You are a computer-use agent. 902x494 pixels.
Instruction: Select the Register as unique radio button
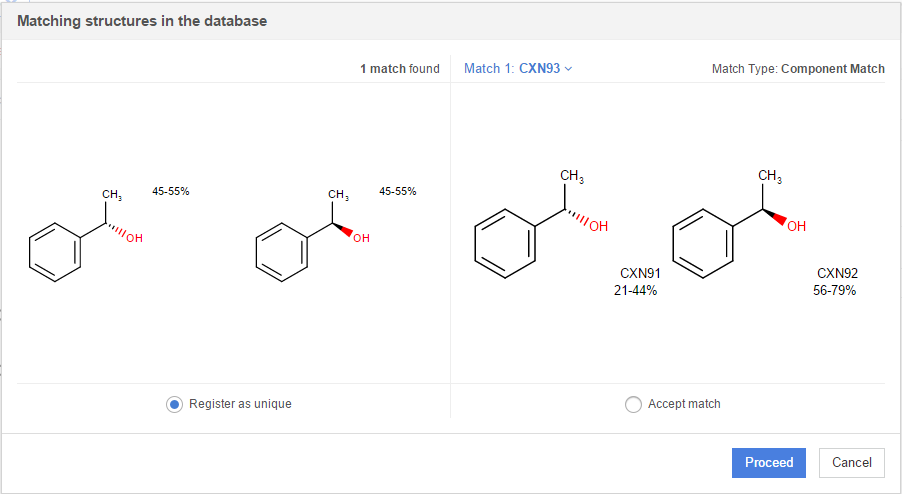coord(174,404)
